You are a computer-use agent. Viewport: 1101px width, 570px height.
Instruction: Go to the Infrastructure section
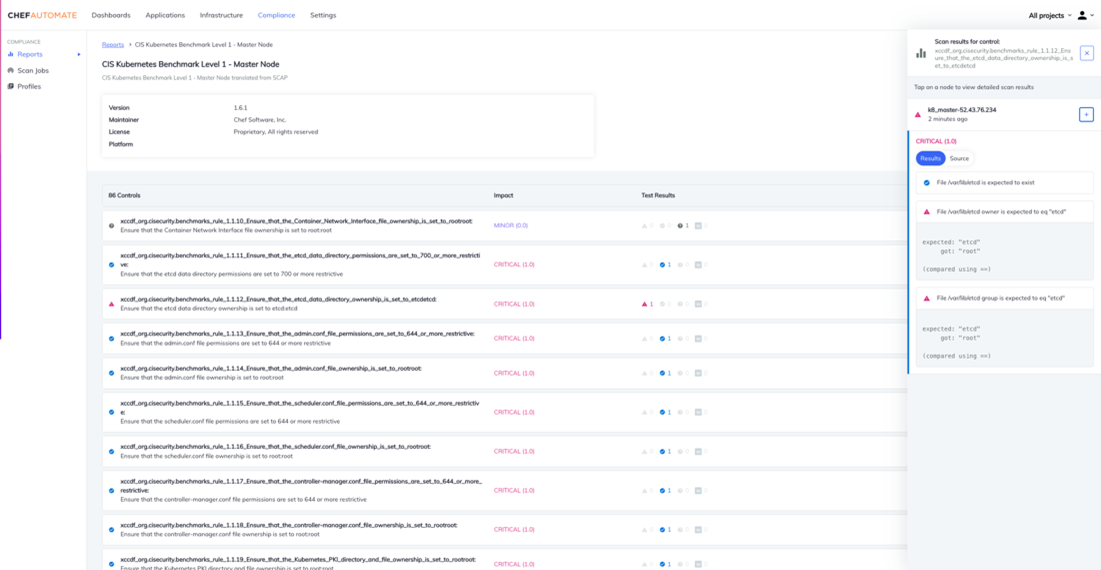coord(221,16)
